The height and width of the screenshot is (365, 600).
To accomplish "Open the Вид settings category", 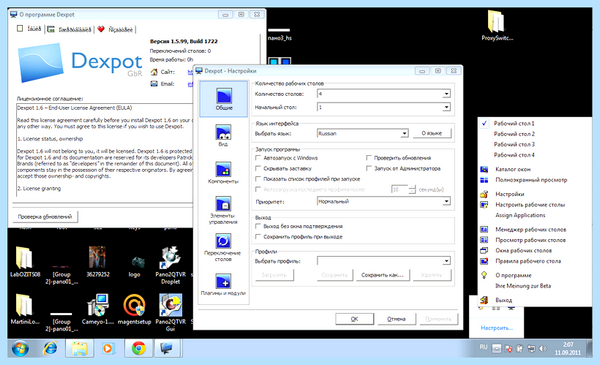I will [x=223, y=135].
